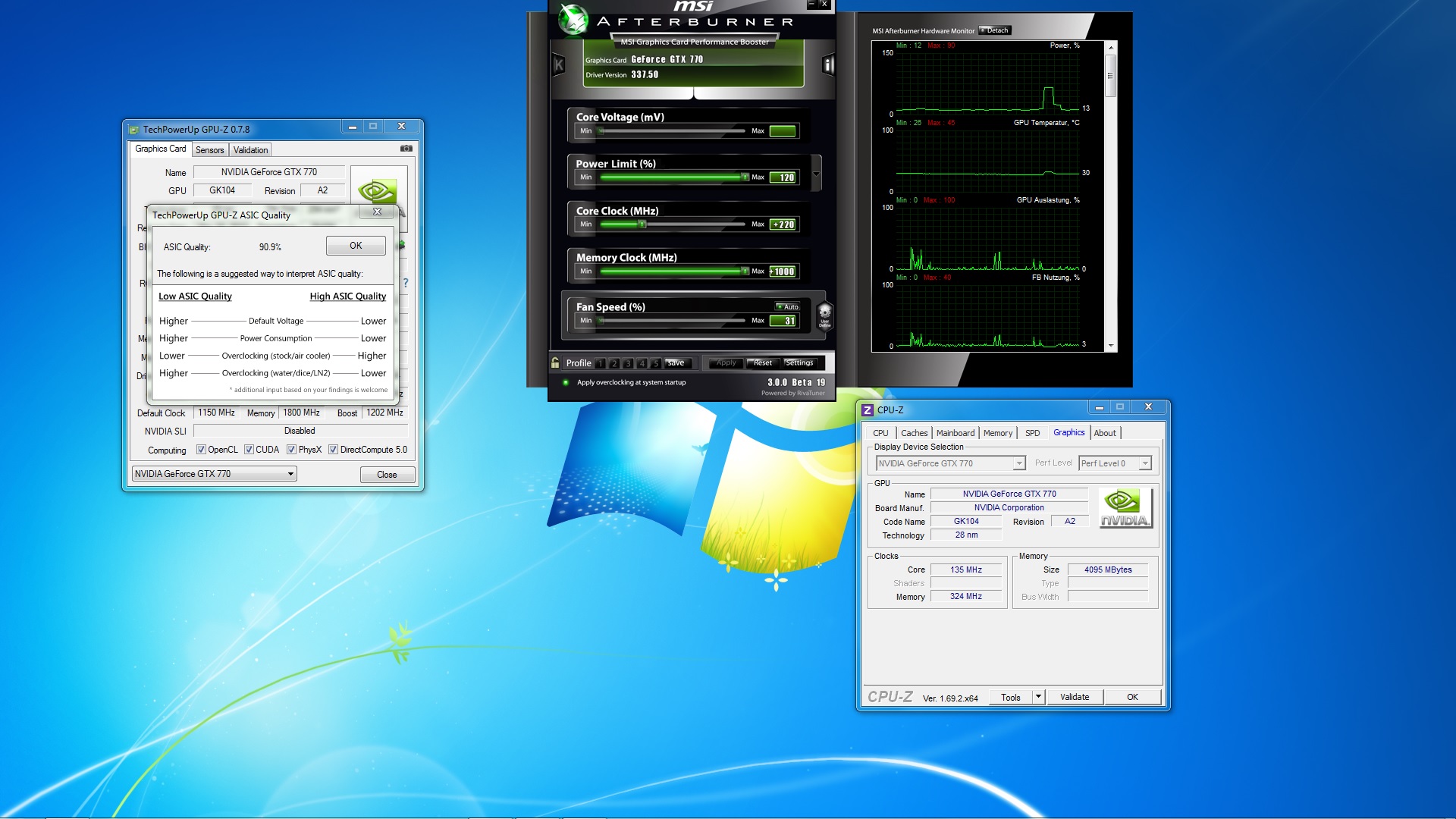
Task: Expand the Power Limit side arrow
Action: coord(816,174)
